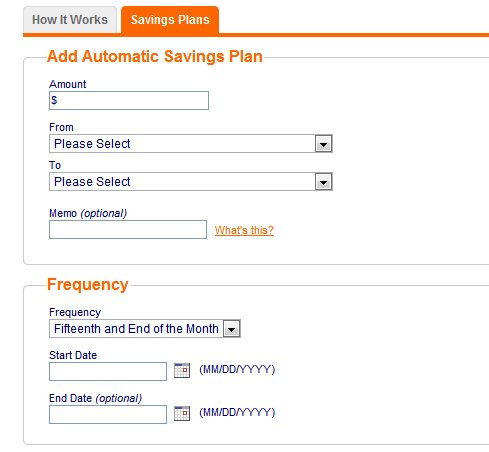
Task: Click the Memo (optional) label
Action: 88,213
